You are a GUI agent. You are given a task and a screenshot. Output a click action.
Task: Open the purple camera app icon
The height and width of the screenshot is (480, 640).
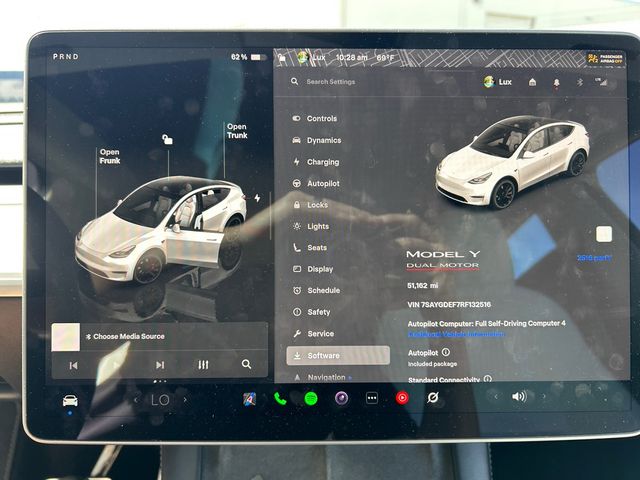[x=342, y=398]
